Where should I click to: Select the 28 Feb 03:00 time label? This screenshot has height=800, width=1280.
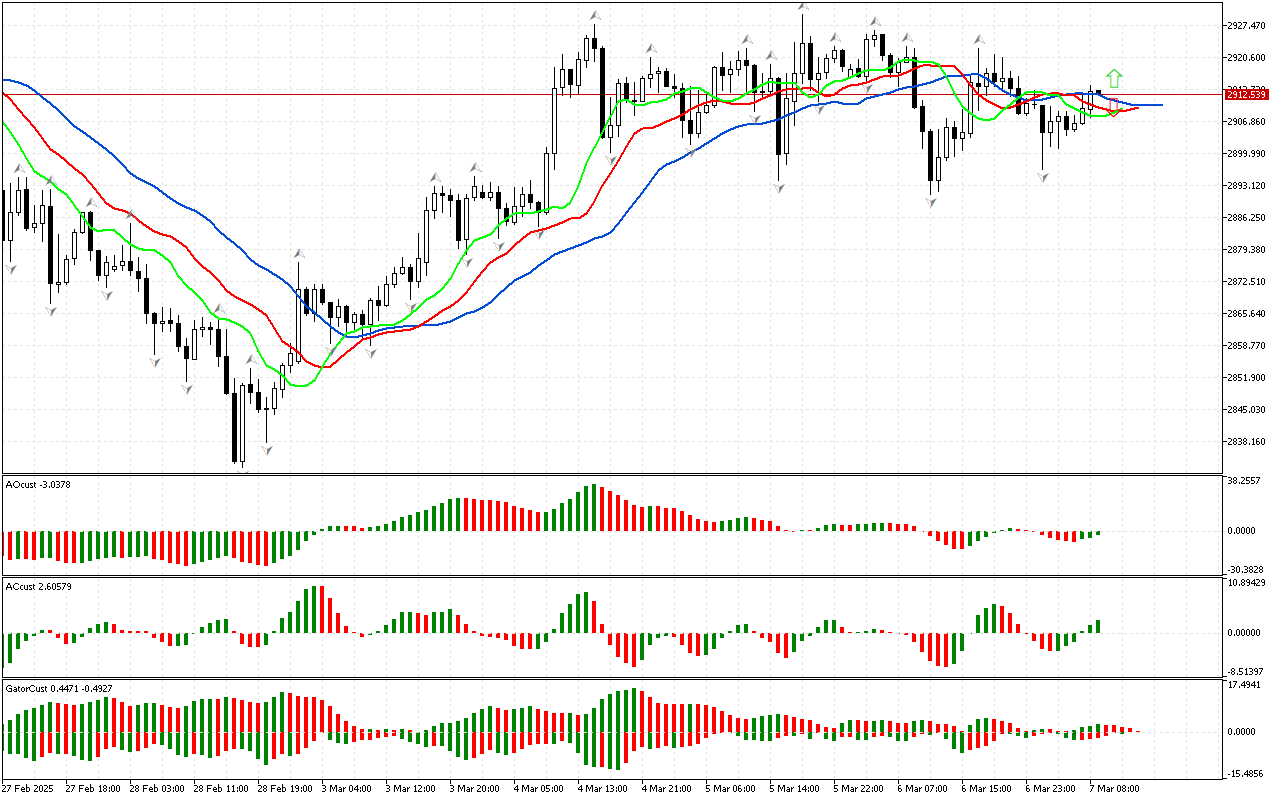click(x=158, y=788)
